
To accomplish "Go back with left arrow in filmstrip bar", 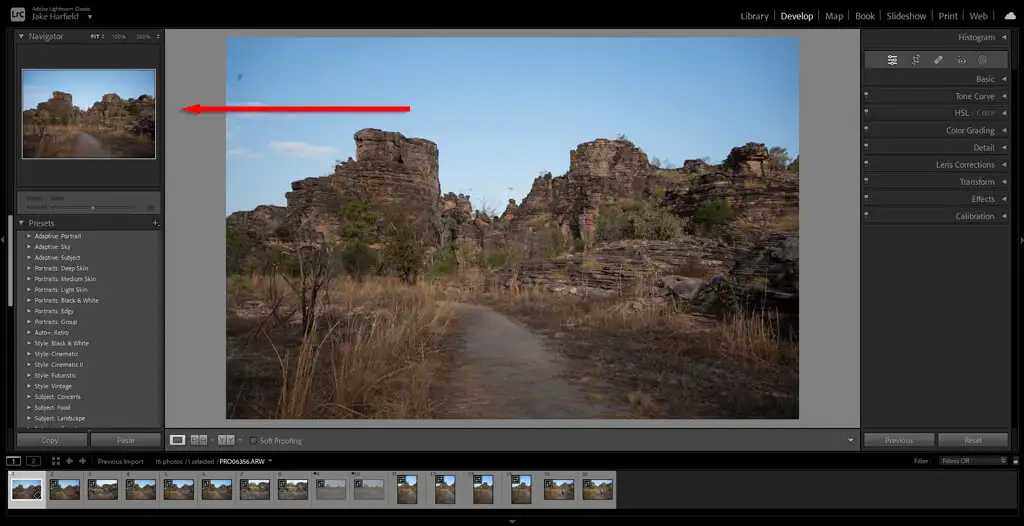I will (x=69, y=461).
